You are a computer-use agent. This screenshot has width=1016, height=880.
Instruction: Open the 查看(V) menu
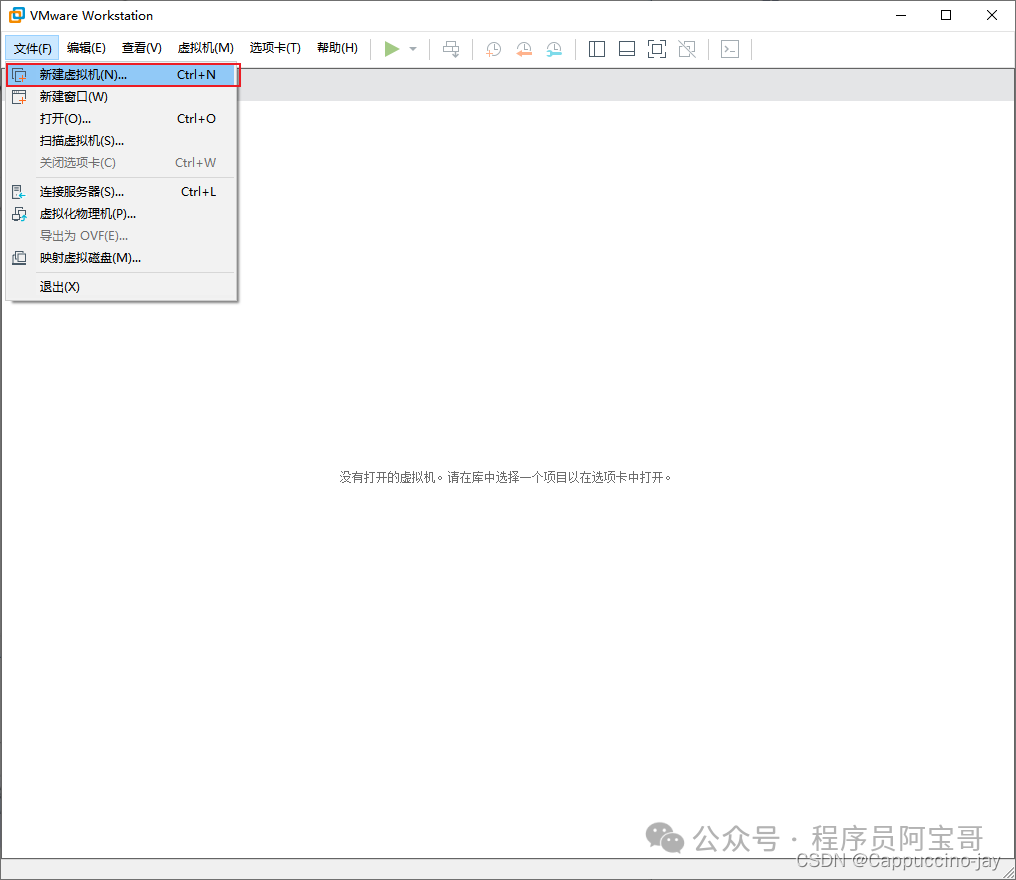point(141,48)
